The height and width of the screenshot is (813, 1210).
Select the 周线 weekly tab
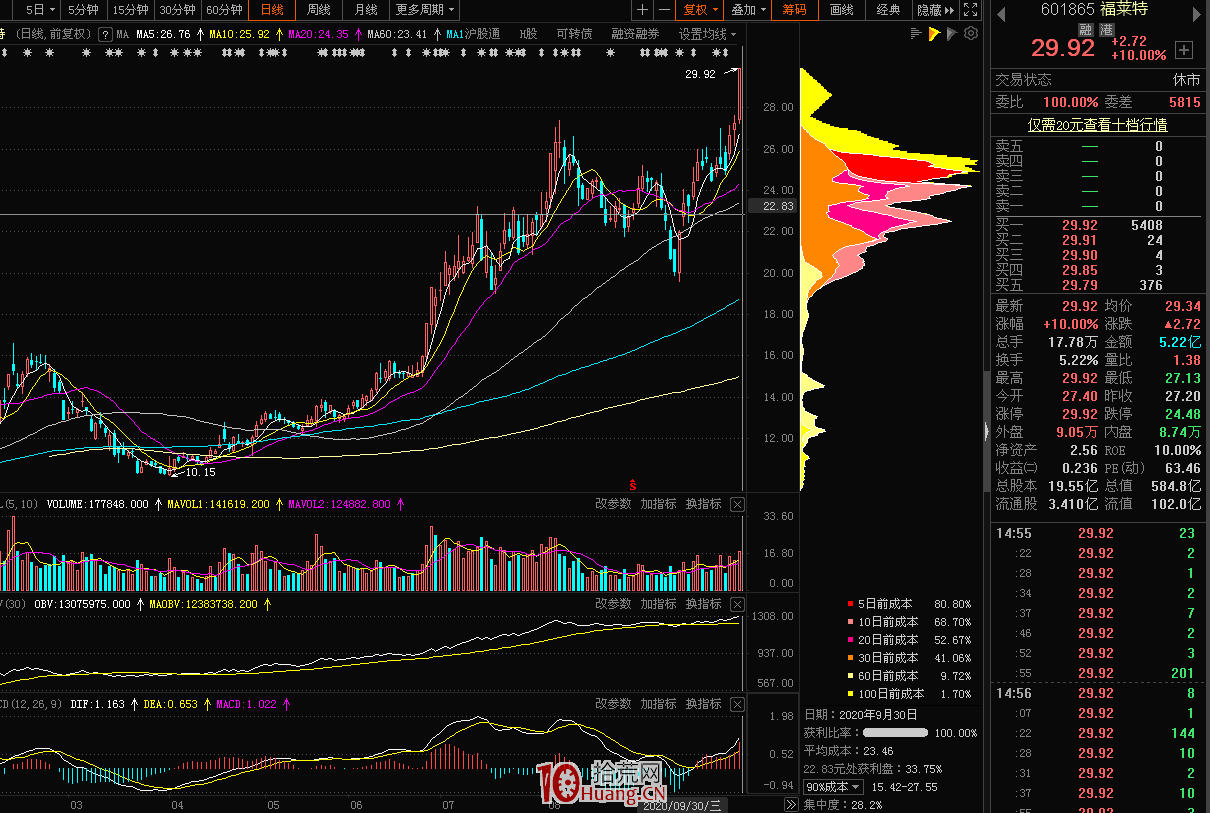click(319, 10)
